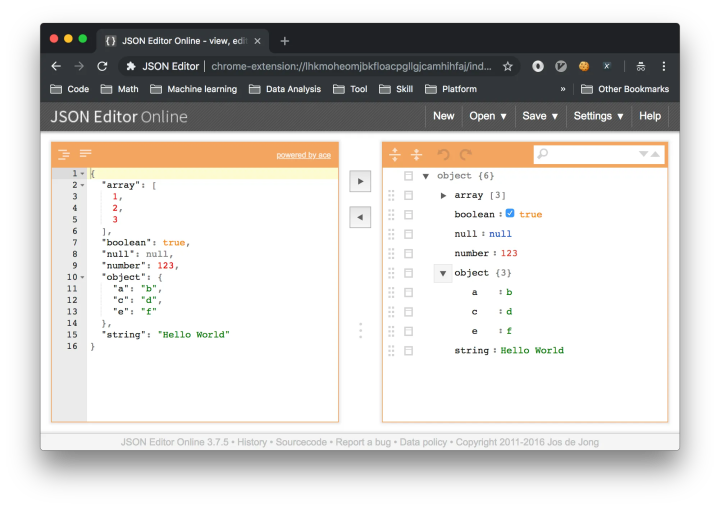Open a new browser tab with plus
Screen dimensions: 720x508
pyautogui.click(x=285, y=41)
